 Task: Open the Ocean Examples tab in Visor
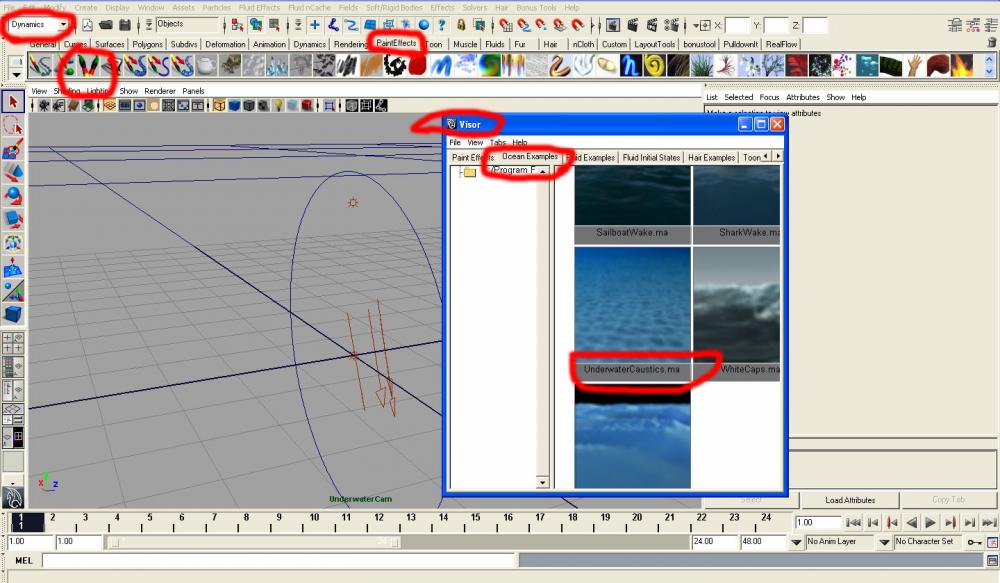point(530,156)
